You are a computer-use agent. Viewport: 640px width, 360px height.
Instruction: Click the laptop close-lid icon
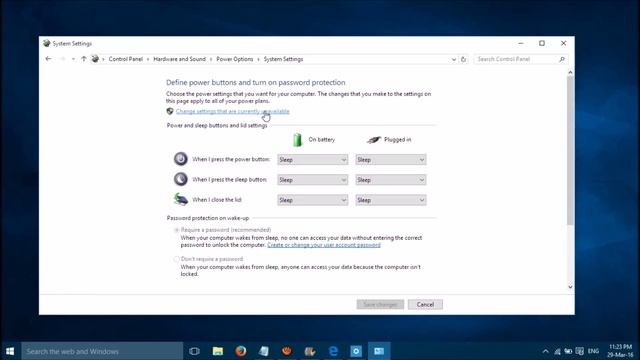point(180,199)
